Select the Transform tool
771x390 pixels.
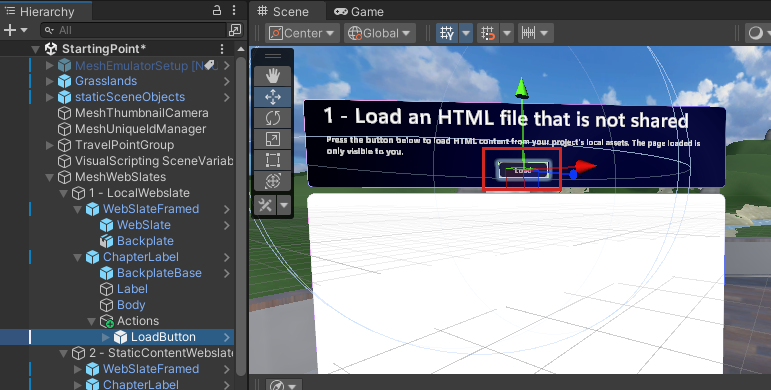272,180
